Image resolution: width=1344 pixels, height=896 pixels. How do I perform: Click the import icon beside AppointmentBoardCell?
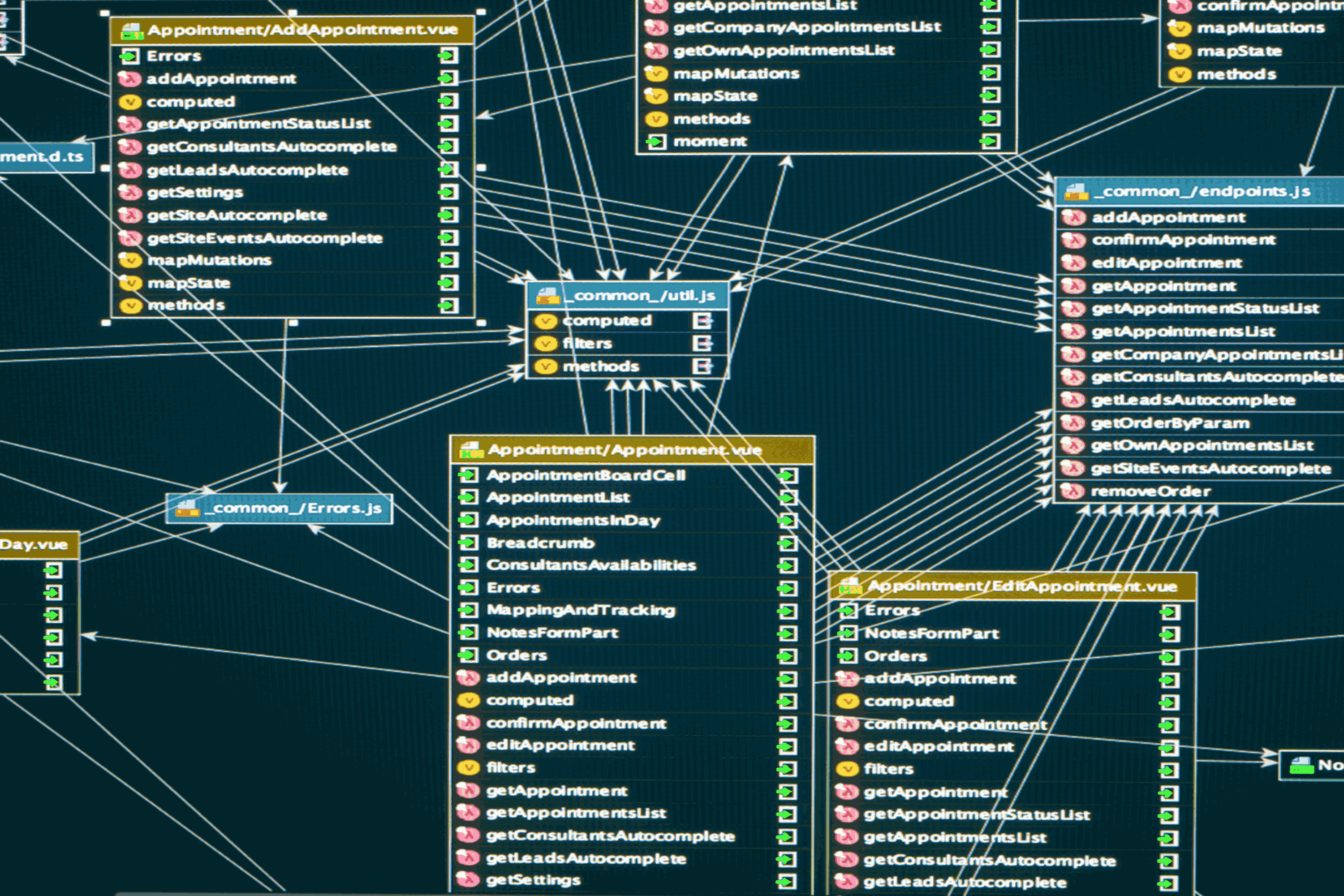pyautogui.click(x=469, y=475)
